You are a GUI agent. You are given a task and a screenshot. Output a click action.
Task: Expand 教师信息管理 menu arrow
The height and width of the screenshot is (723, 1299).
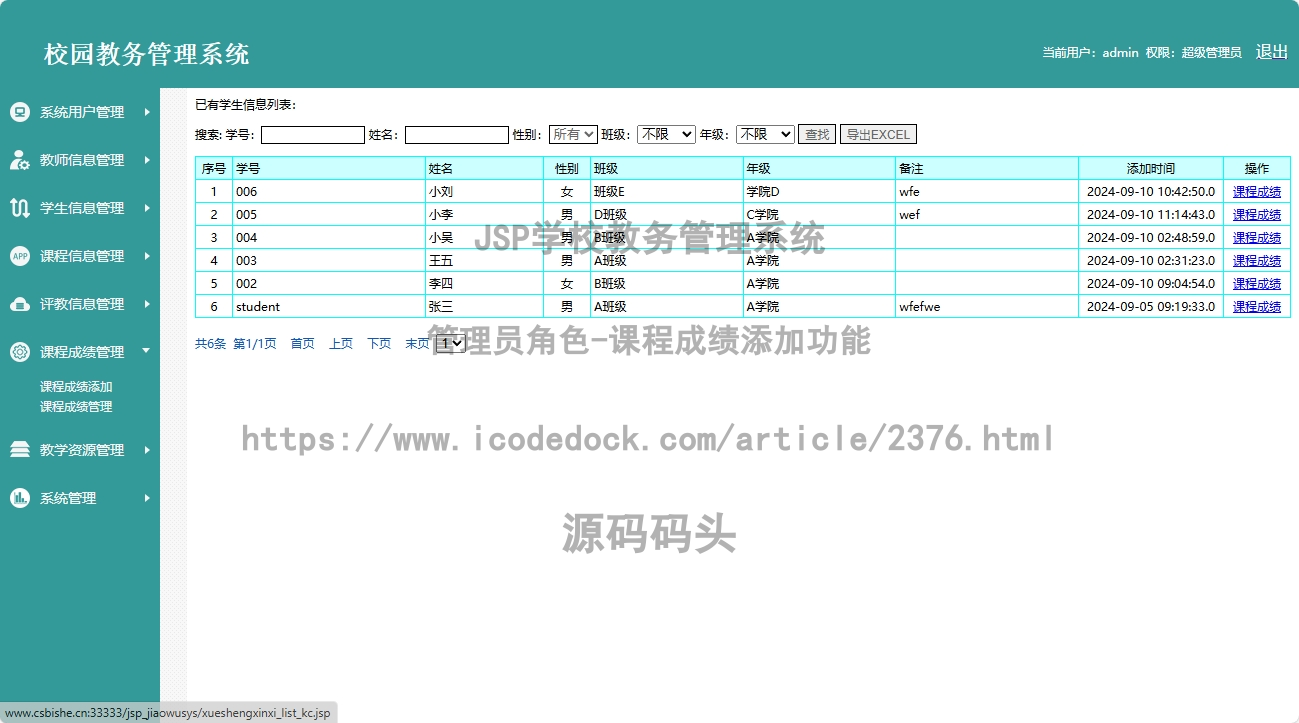147,160
